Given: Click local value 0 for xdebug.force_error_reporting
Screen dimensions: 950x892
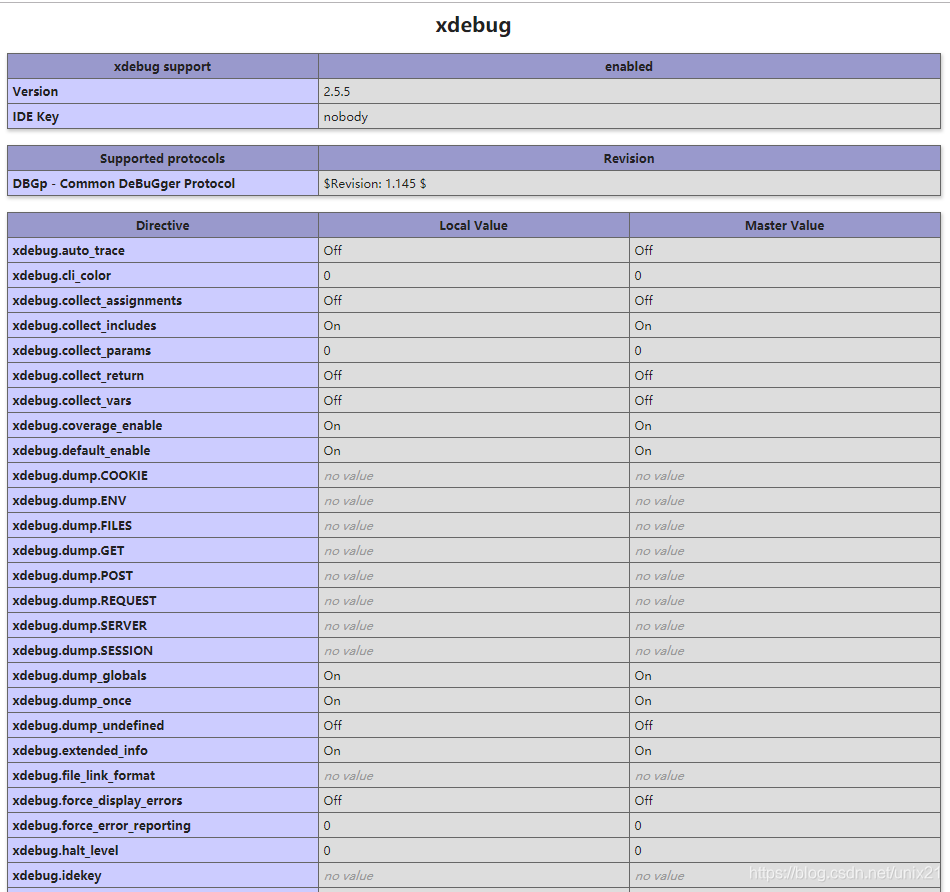Looking at the screenshot, I should [327, 826].
